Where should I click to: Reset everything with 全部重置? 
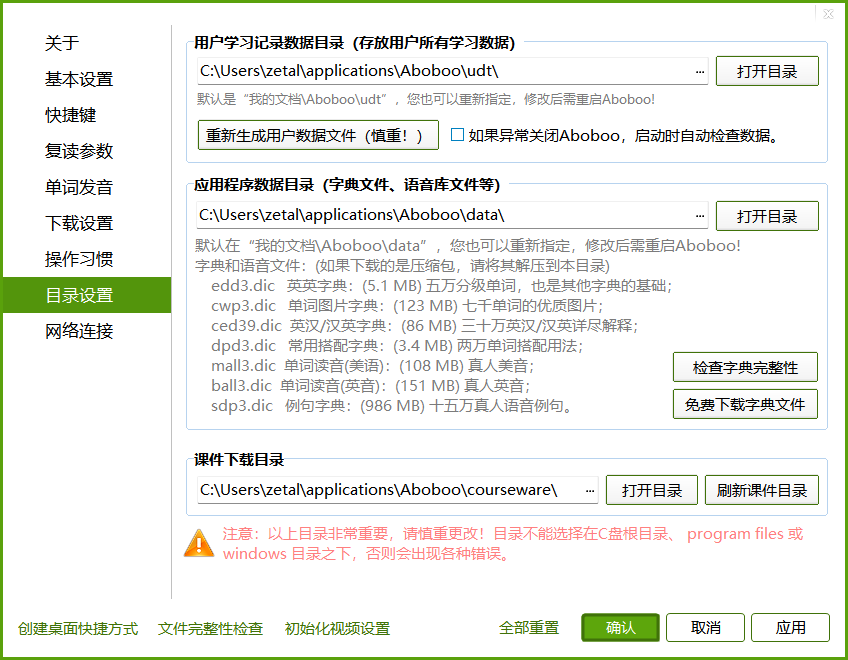pyautogui.click(x=528, y=628)
